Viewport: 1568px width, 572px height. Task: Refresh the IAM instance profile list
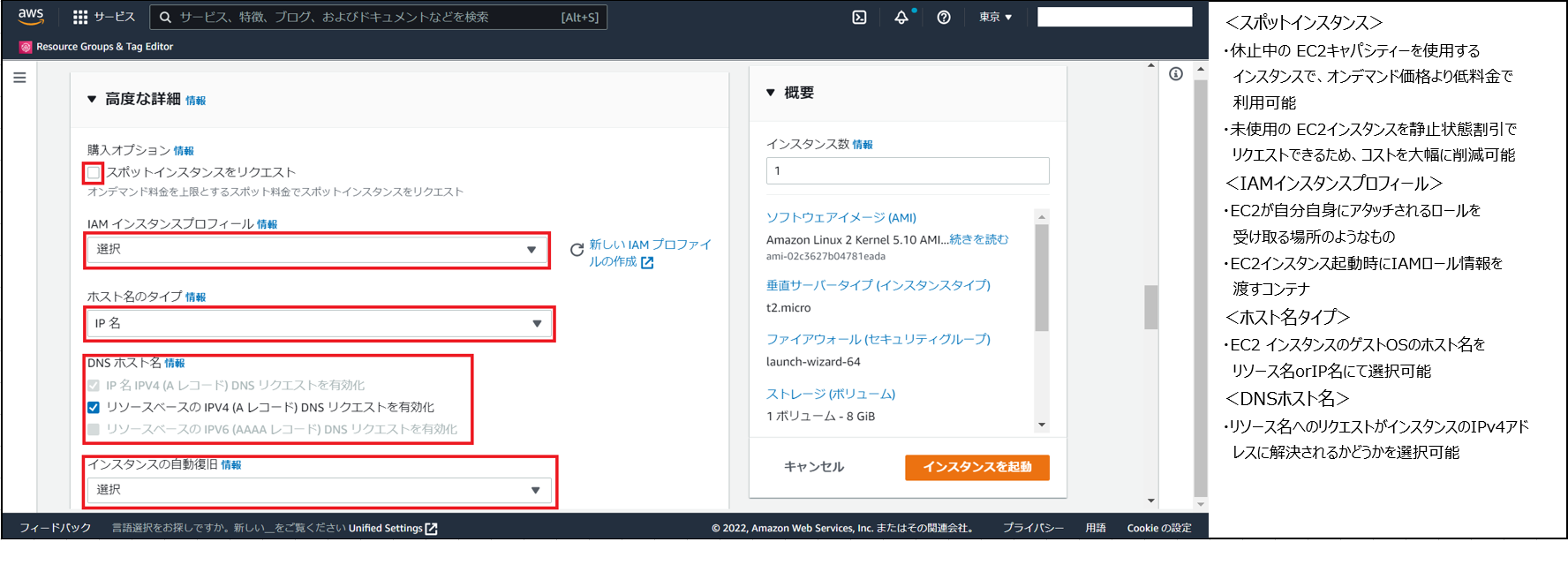577,250
